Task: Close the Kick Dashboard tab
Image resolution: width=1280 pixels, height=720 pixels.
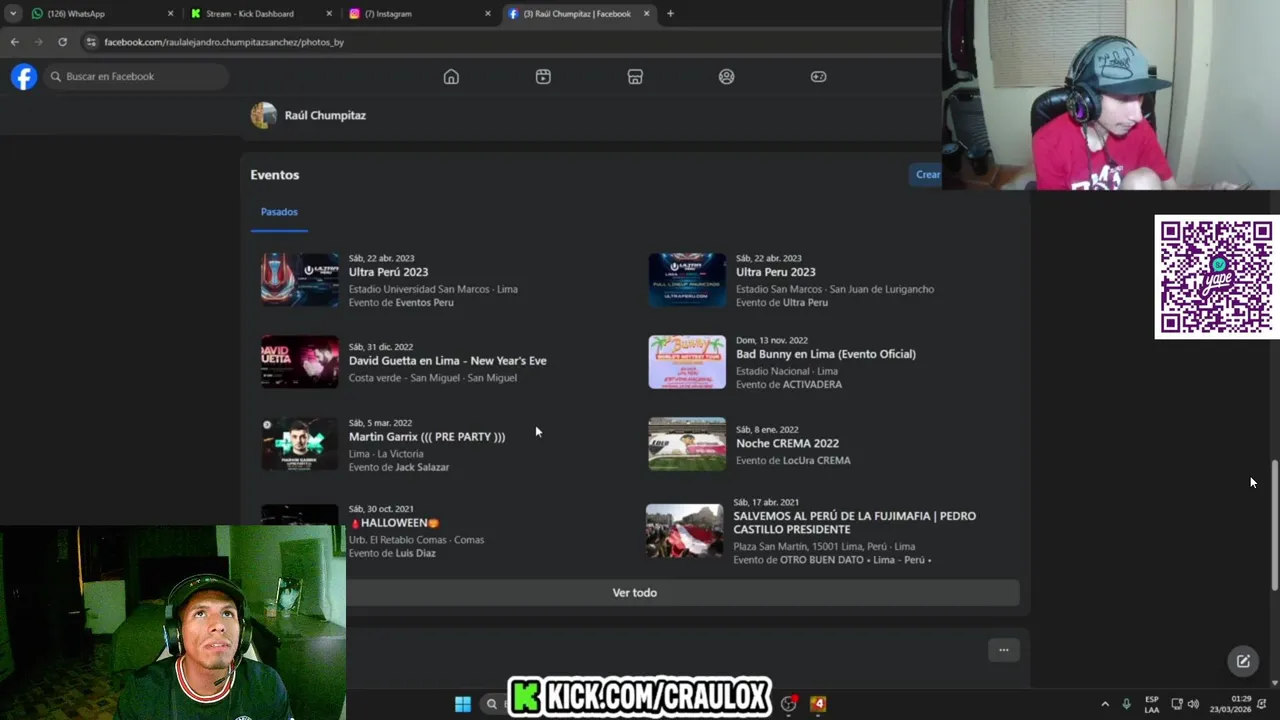Action: click(x=329, y=14)
